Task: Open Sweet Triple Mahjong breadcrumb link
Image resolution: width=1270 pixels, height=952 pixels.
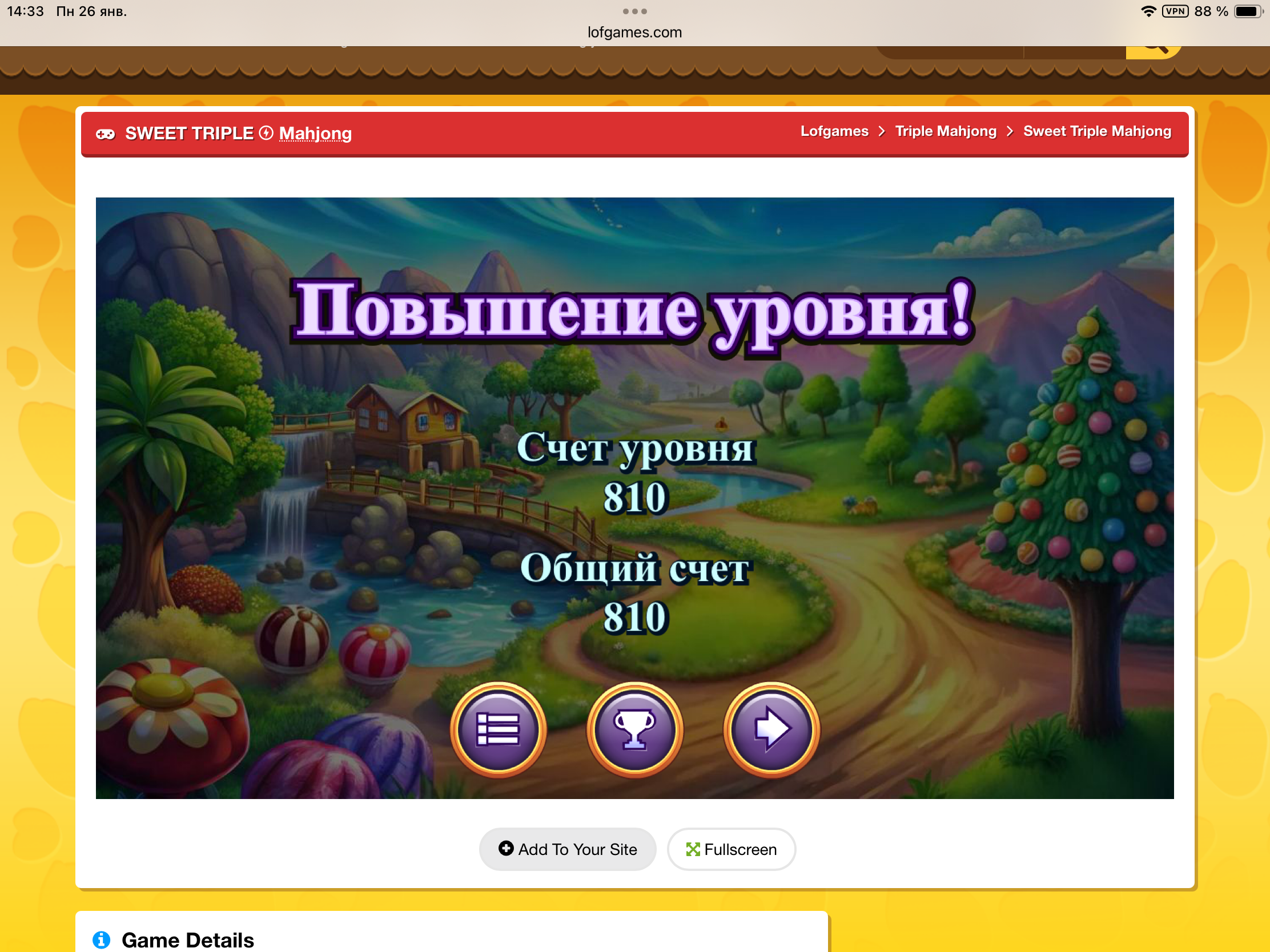Action: tap(1096, 131)
